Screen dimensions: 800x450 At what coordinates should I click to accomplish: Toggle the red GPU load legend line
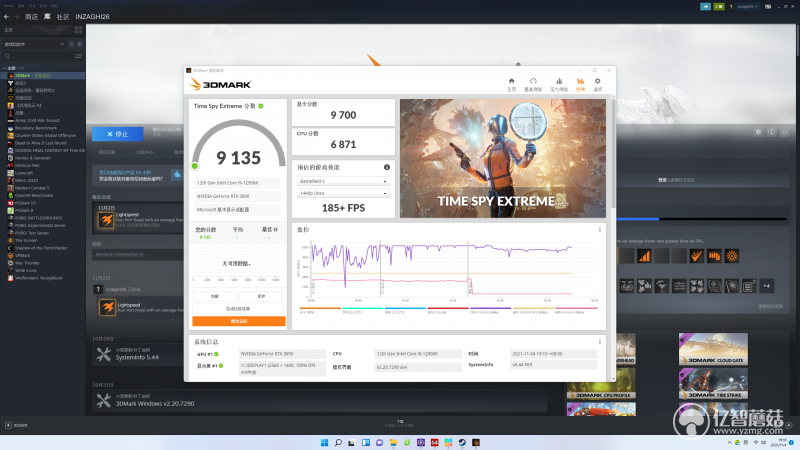tap(447, 310)
